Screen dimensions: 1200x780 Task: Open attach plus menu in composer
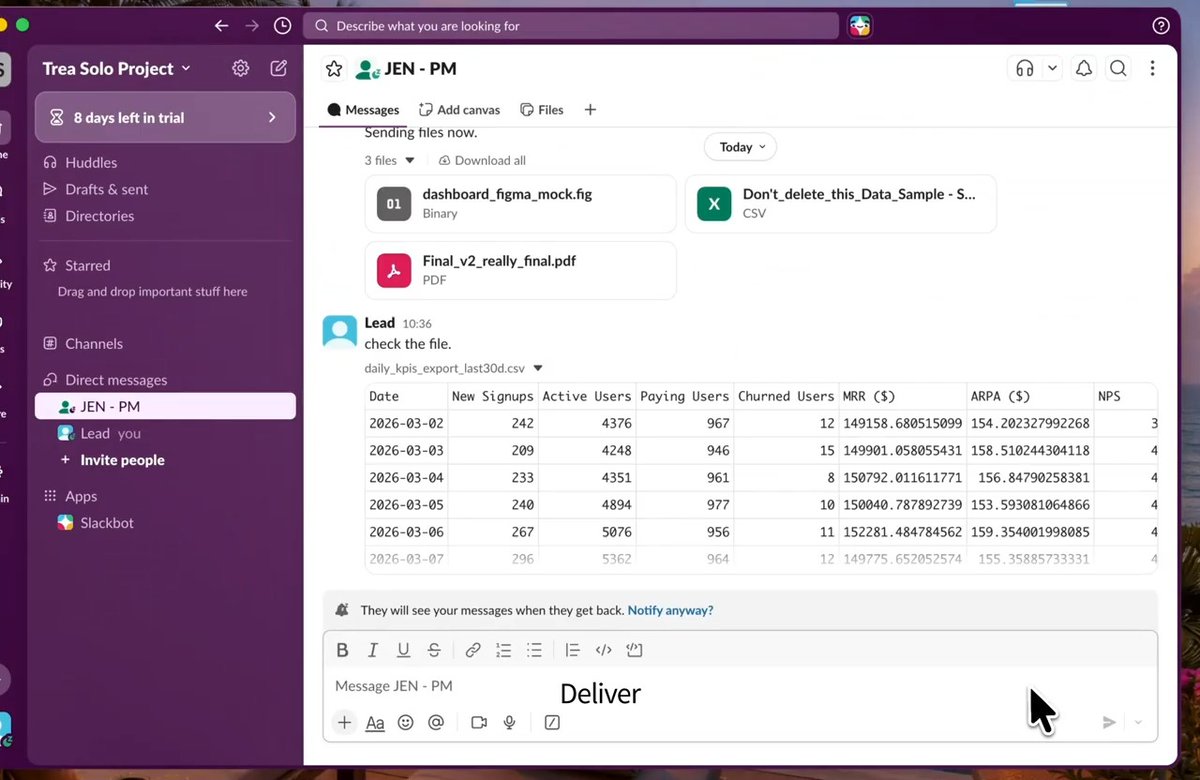[344, 722]
